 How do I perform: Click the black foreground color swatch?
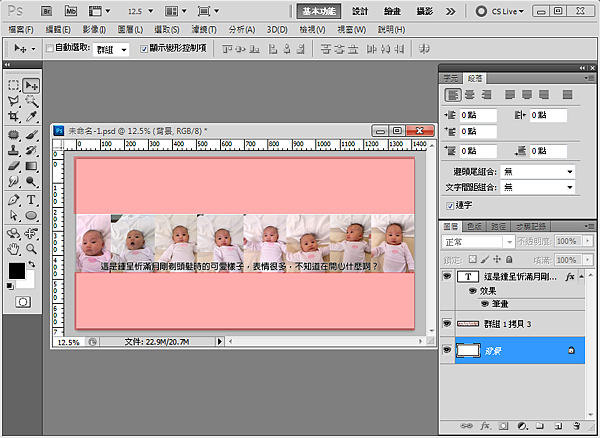click(18, 271)
